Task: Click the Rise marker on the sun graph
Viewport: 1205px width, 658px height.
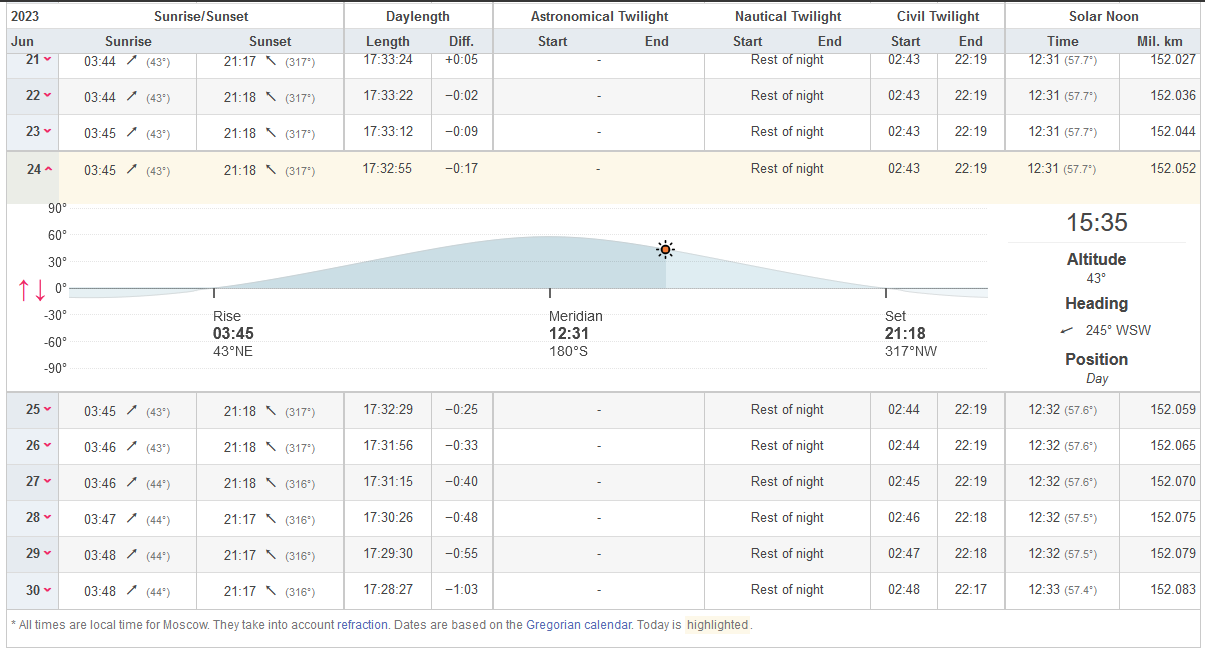Action: click(x=214, y=293)
